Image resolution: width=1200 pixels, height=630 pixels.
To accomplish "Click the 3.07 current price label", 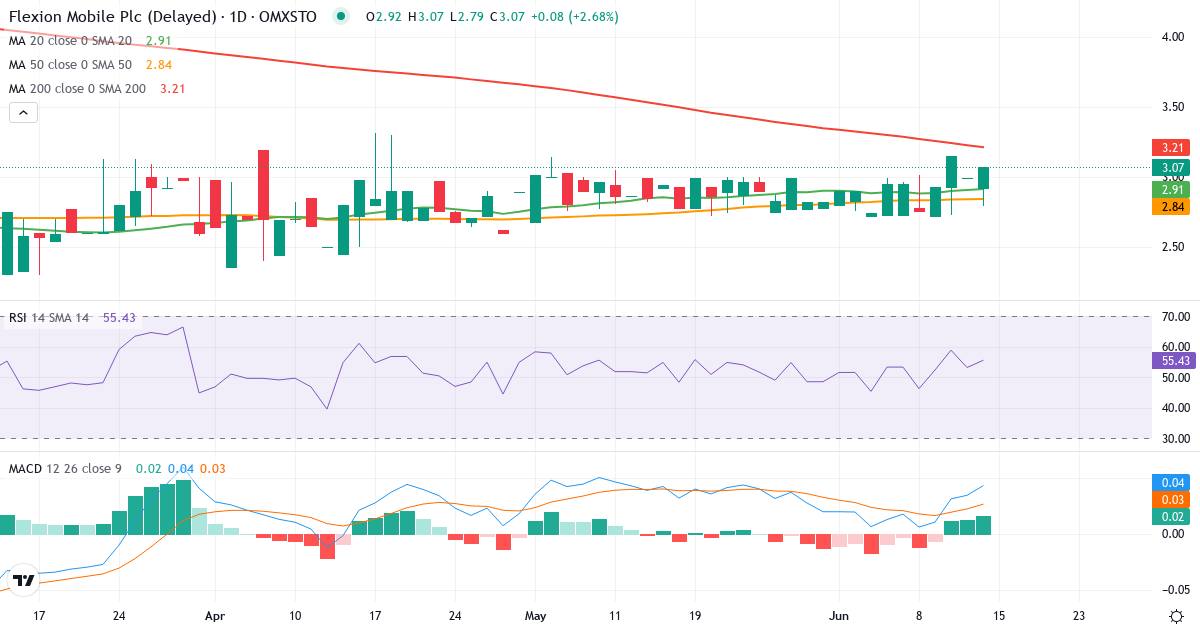I will (1172, 168).
